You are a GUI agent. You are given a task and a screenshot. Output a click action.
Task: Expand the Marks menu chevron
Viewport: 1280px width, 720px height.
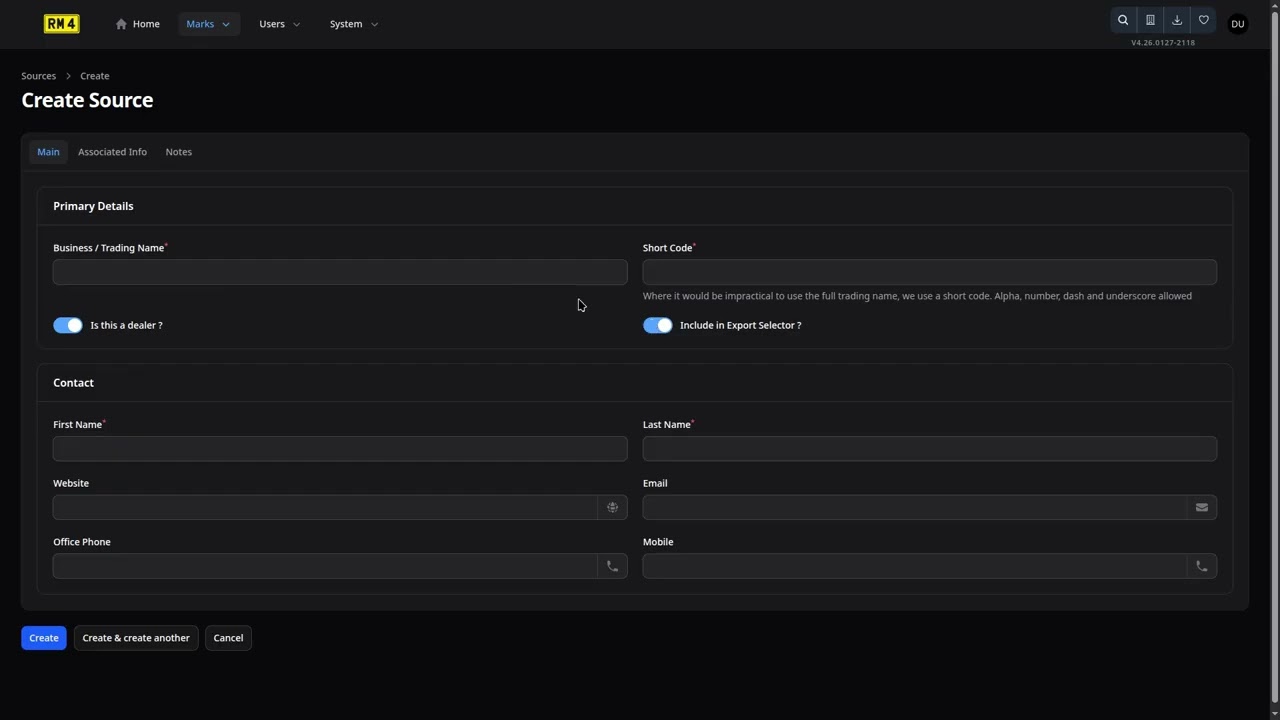[226, 24]
